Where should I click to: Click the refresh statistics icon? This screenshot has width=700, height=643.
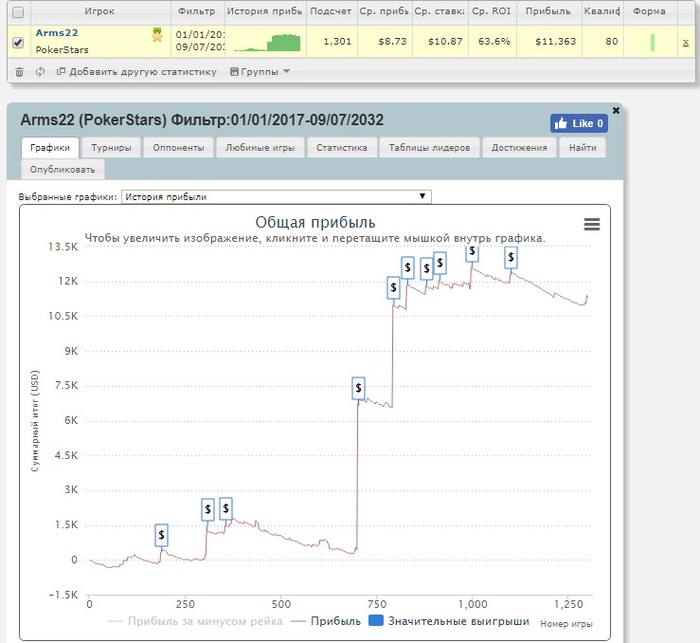[40, 71]
